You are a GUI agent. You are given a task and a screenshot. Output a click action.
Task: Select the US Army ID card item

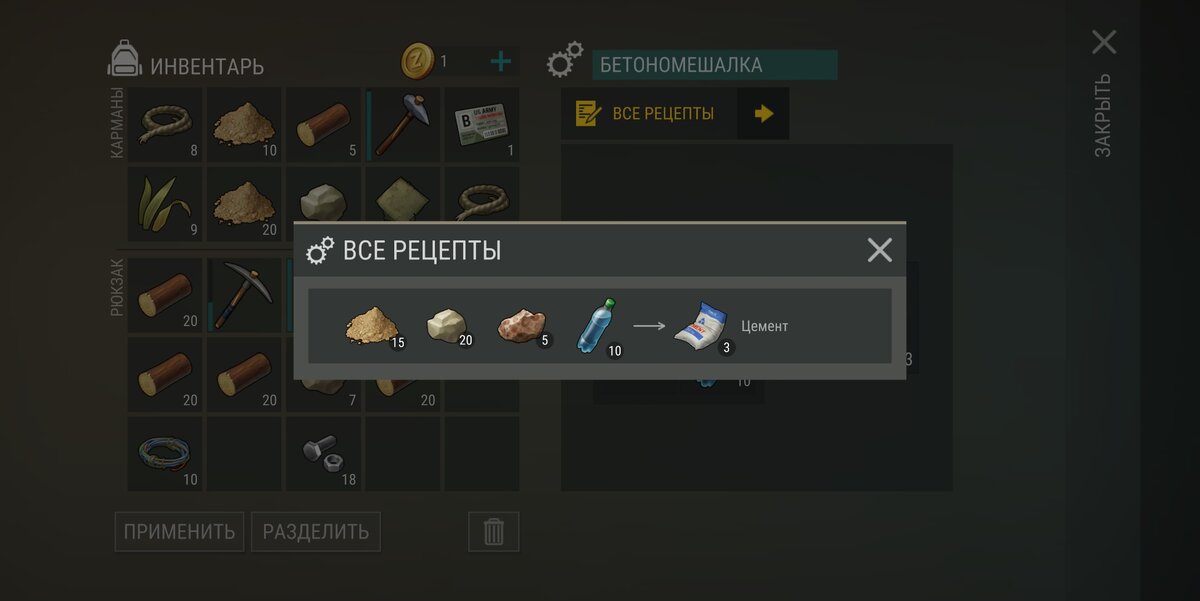pyautogui.click(x=482, y=125)
